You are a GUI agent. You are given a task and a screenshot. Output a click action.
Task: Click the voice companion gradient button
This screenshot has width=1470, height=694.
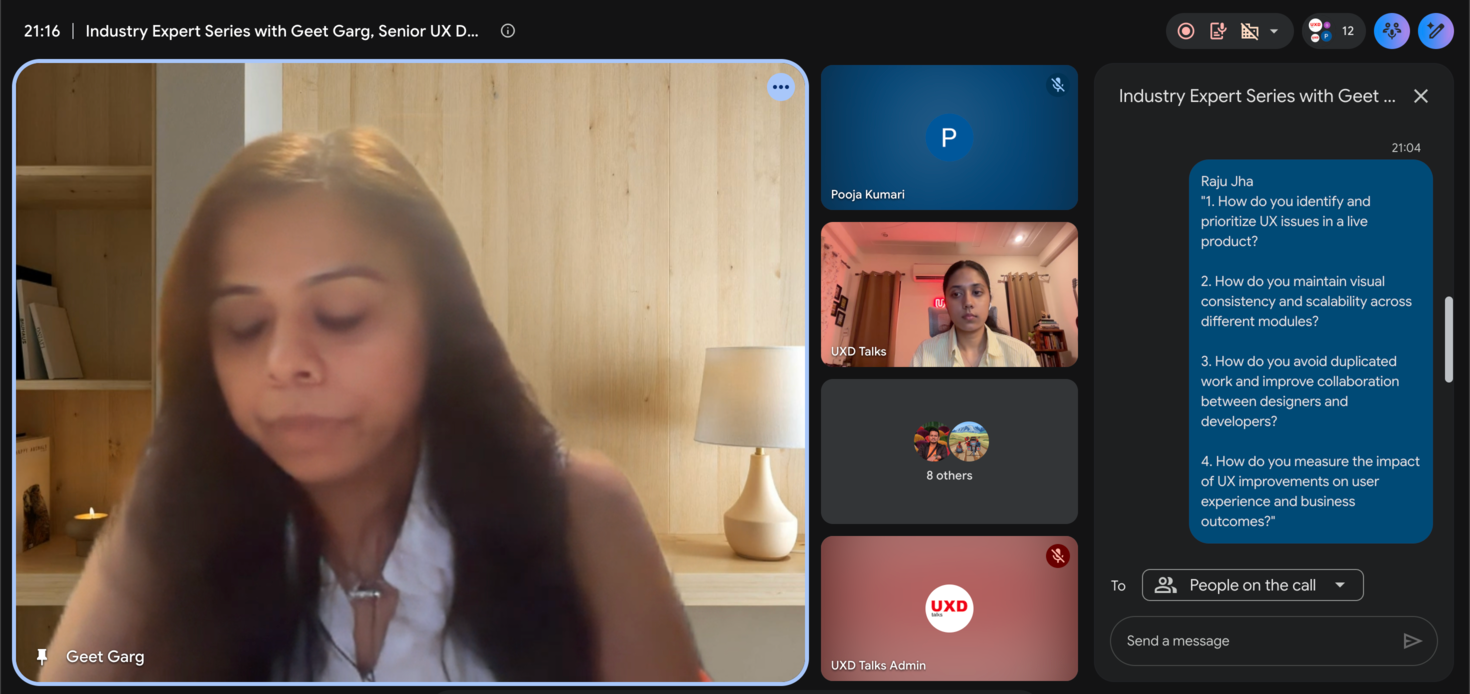1392,31
